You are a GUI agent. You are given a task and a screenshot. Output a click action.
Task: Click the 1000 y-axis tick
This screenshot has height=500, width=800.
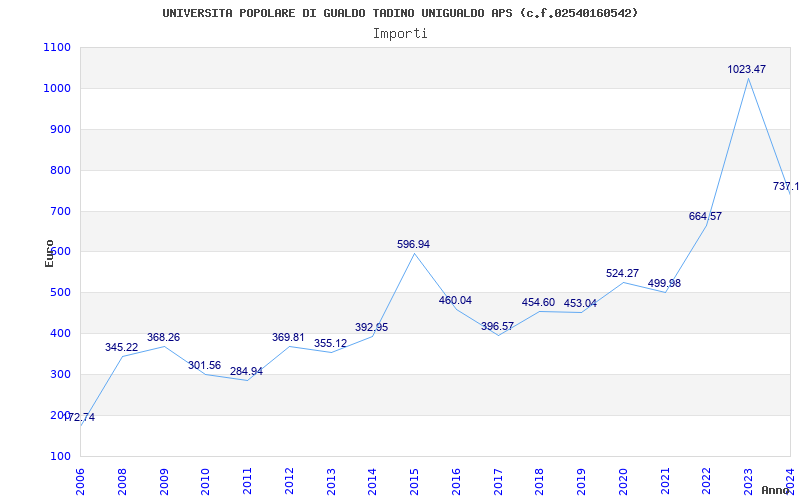point(57,88)
